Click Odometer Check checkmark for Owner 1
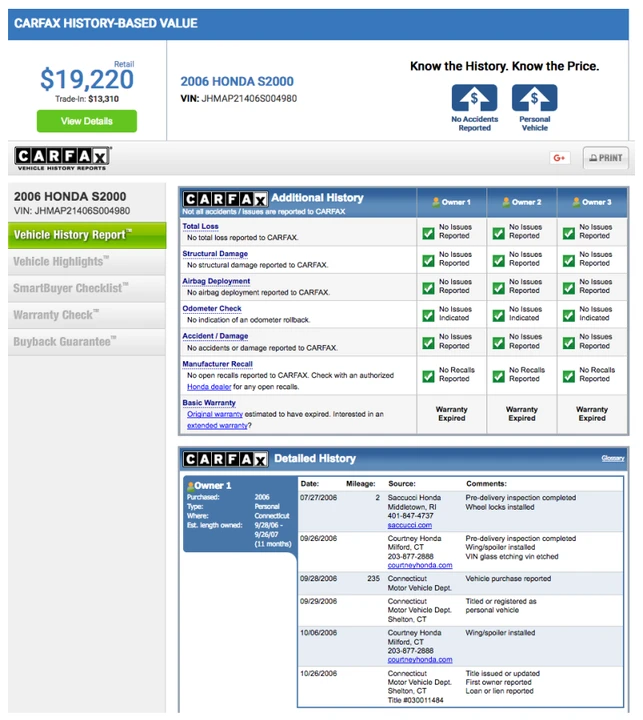The width and height of the screenshot is (643, 720). pos(429,315)
